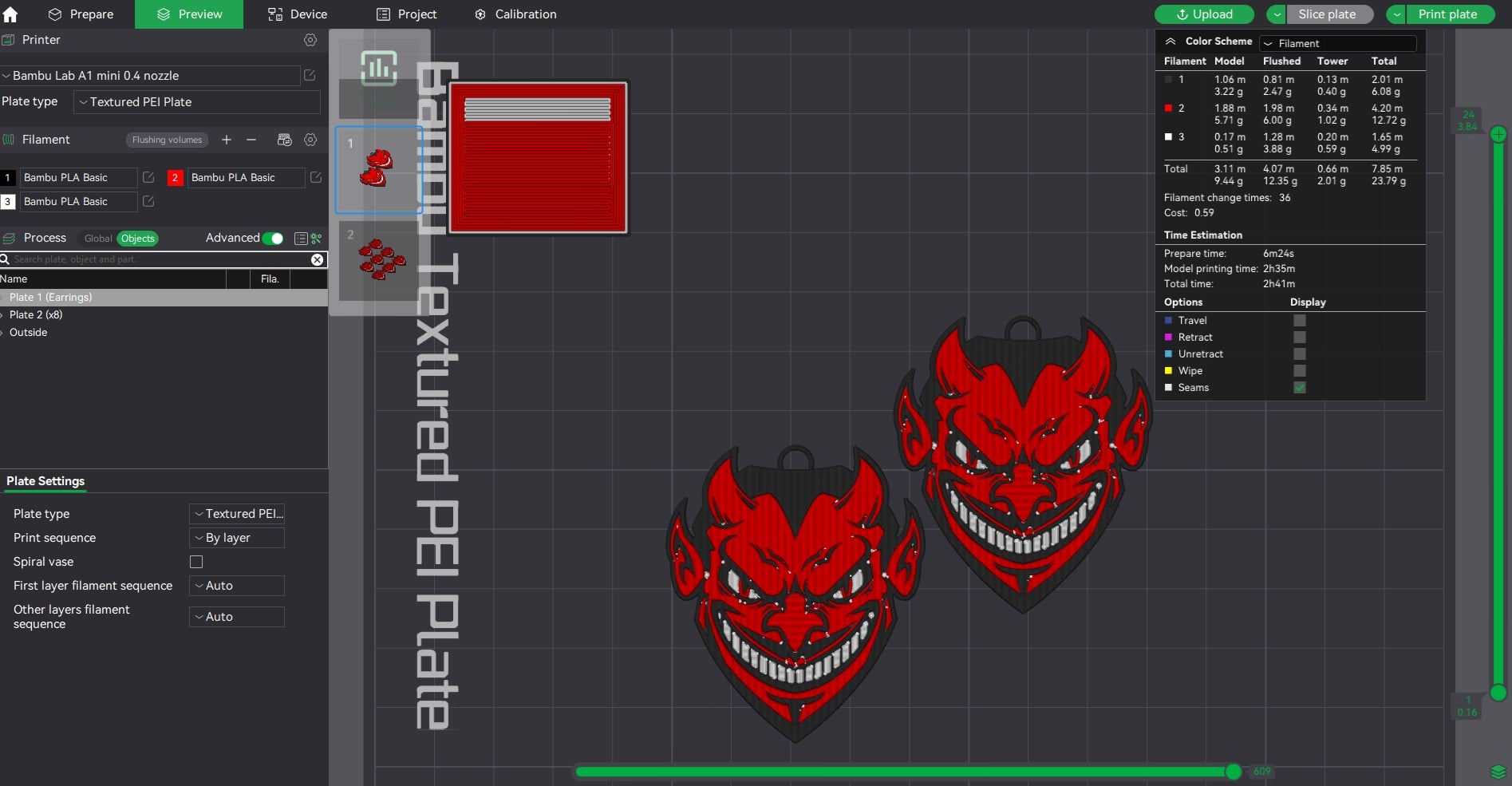Click the Fila. column header

(270, 279)
